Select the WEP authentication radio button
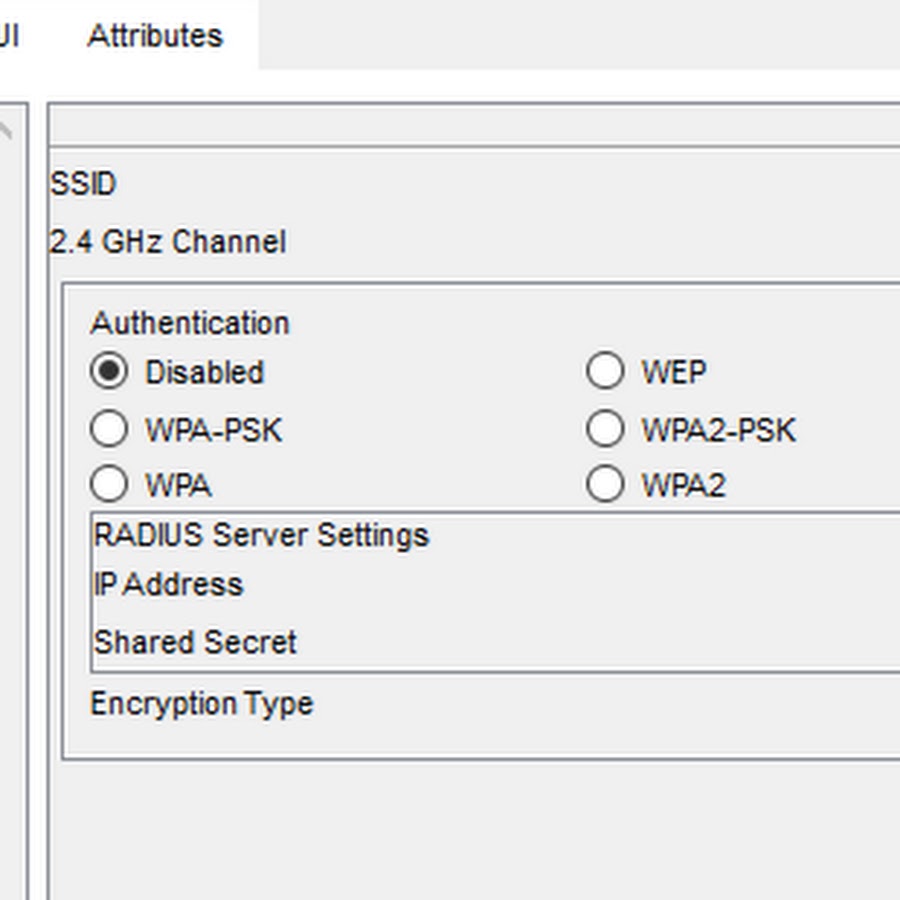Image resolution: width=900 pixels, height=900 pixels. 606,371
